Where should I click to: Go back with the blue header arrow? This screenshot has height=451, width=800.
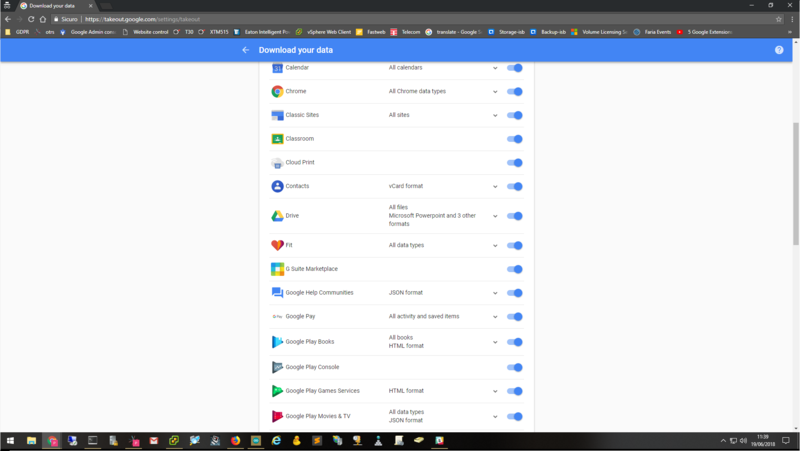[x=245, y=50]
